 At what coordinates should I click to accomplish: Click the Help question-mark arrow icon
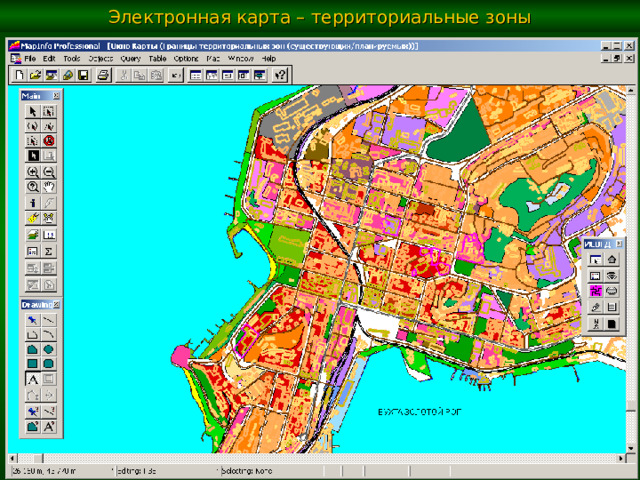click(280, 75)
